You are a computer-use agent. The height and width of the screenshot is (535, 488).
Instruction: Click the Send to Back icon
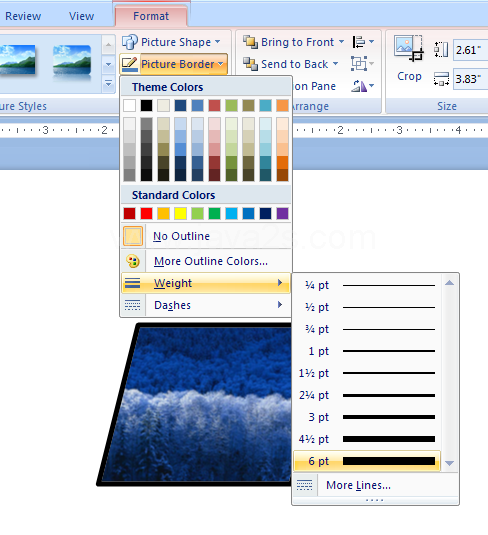point(250,64)
